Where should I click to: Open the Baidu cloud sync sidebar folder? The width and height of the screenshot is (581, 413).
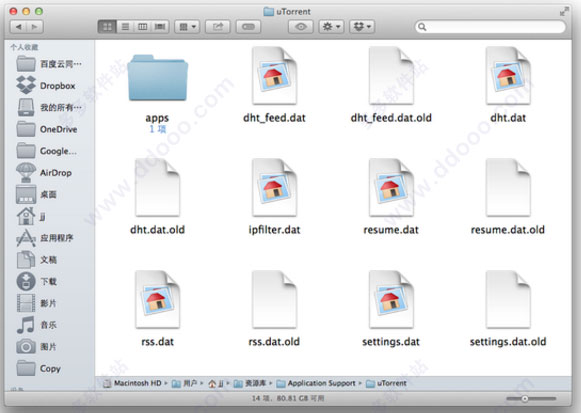pyautogui.click(x=49, y=64)
